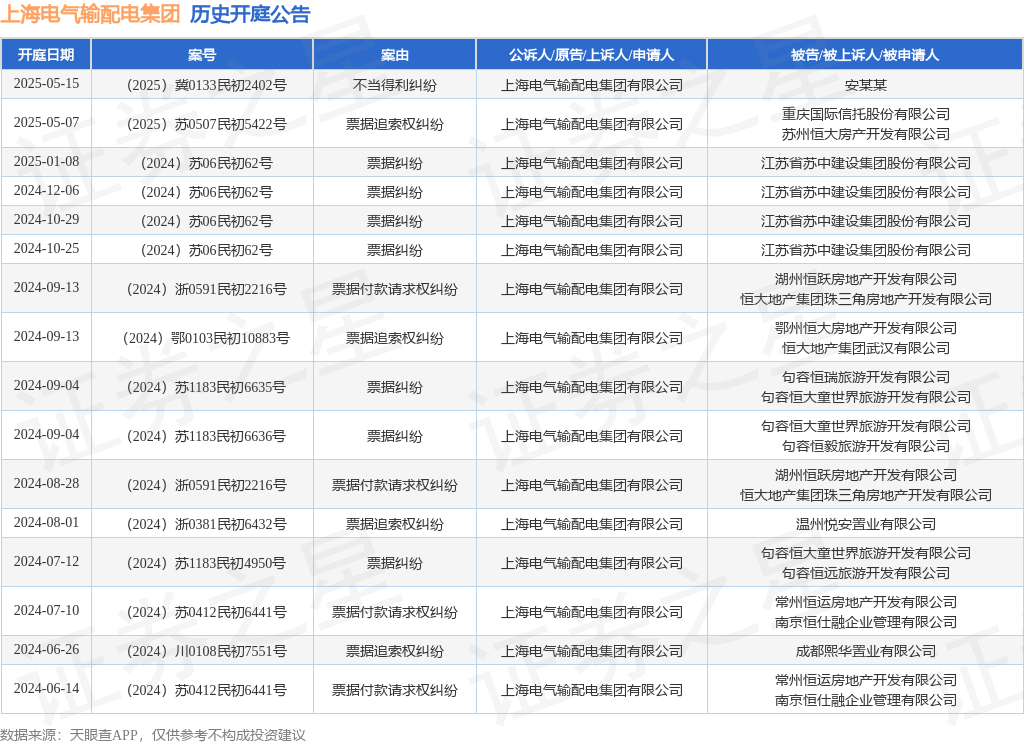The image size is (1024, 744).
Task: Select the 案由 column header
Action: click(394, 55)
